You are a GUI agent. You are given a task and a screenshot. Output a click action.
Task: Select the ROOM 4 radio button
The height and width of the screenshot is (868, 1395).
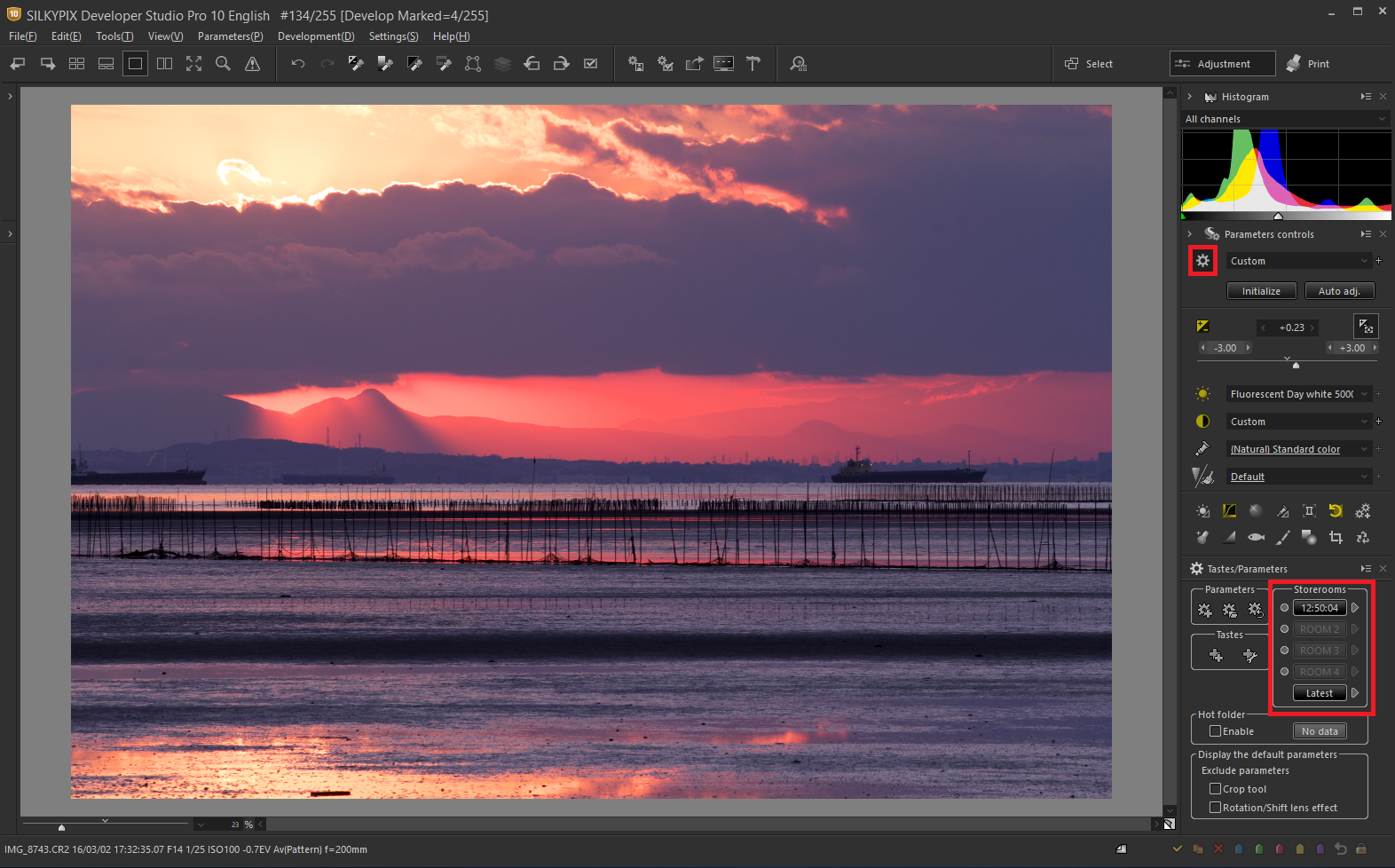click(x=1284, y=672)
